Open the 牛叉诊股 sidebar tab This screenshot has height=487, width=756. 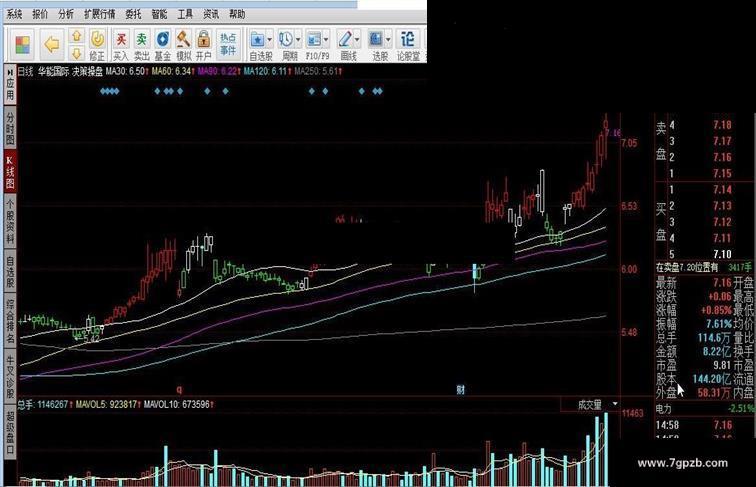point(10,377)
